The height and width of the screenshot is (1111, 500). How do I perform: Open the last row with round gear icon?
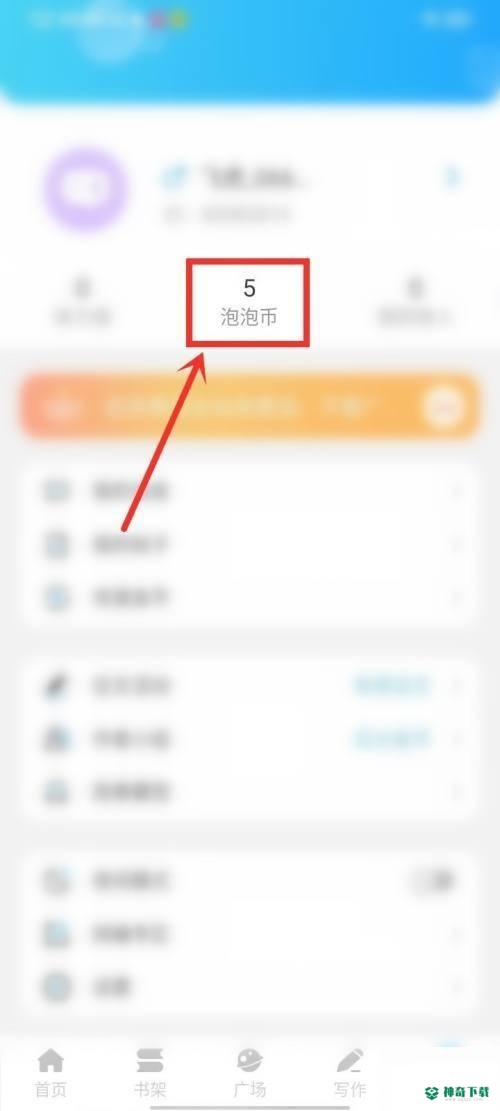[x=250, y=986]
